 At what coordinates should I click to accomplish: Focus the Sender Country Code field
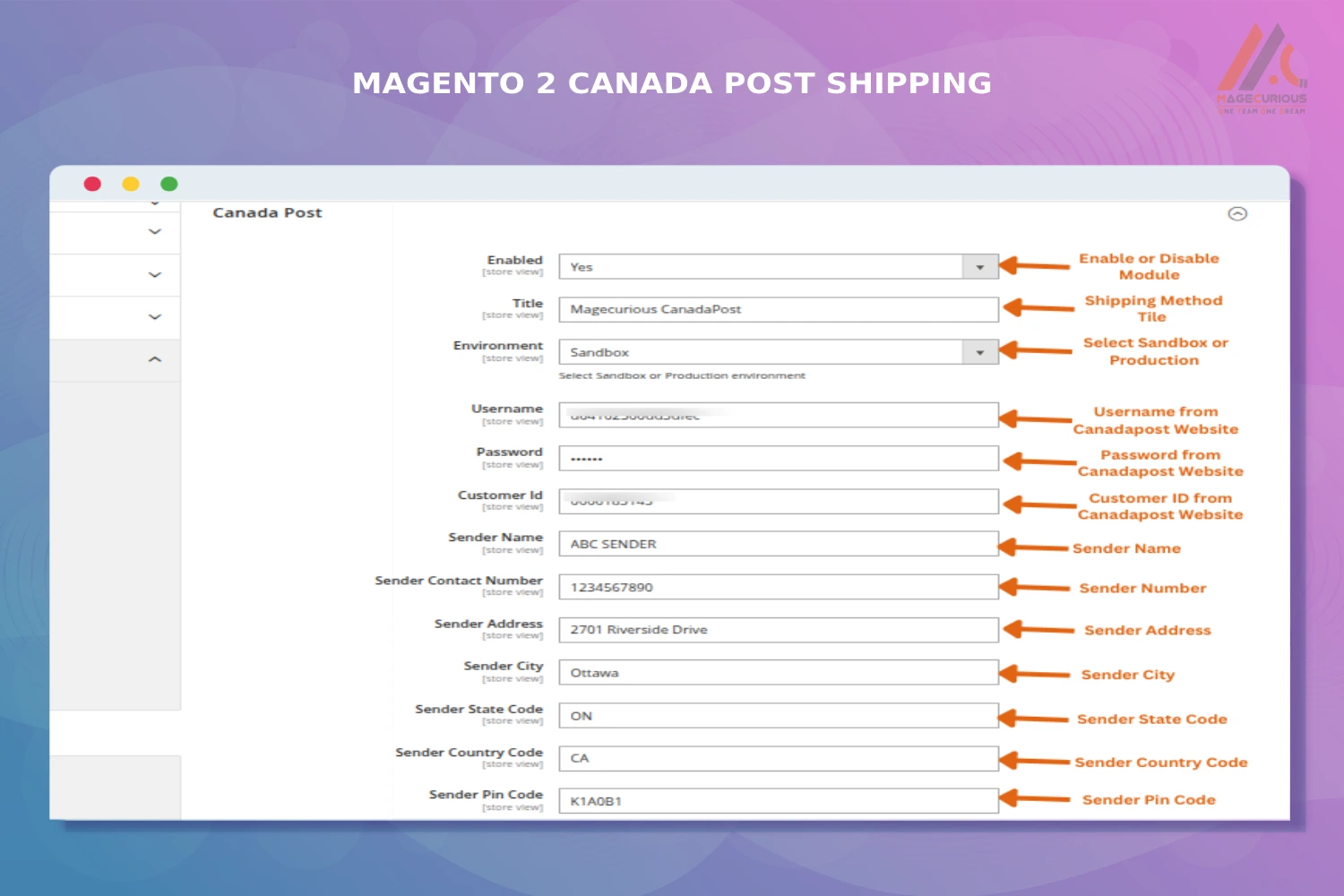tap(778, 759)
